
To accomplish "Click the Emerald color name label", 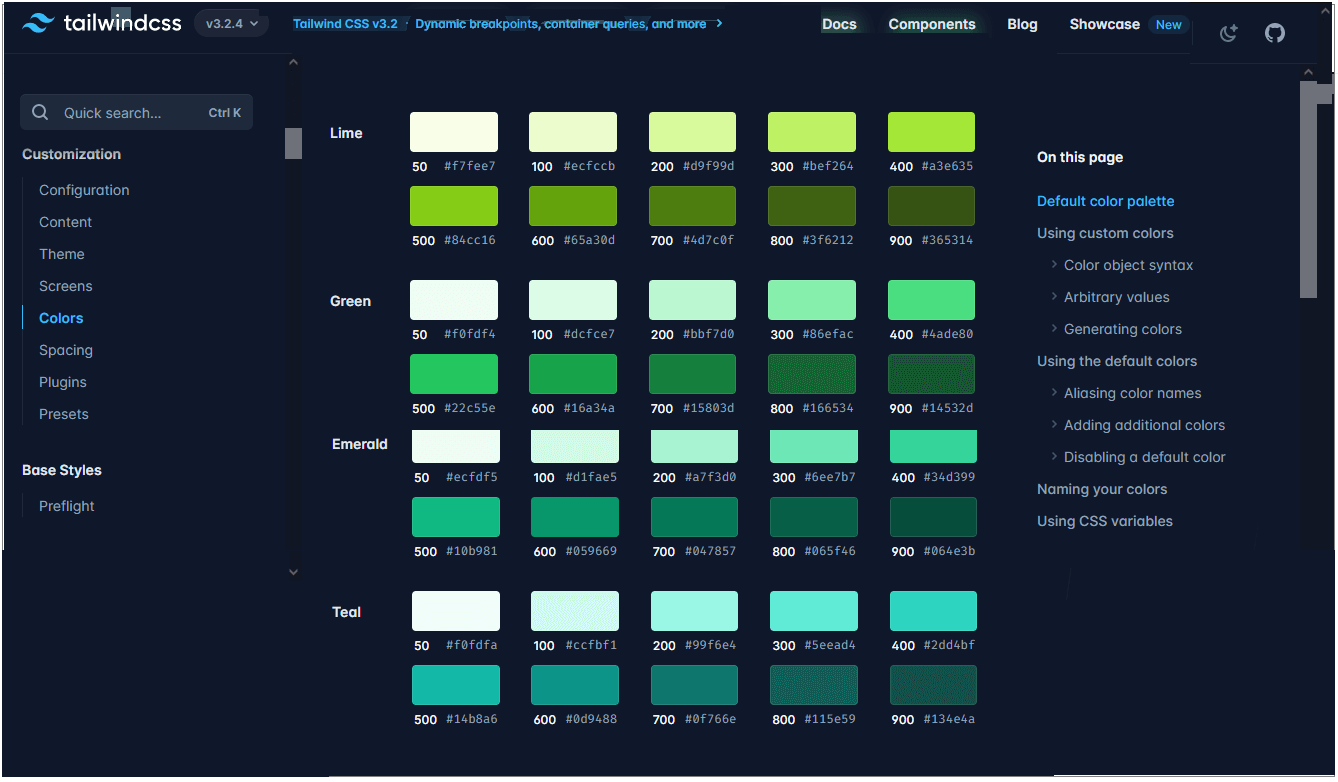I will [360, 444].
